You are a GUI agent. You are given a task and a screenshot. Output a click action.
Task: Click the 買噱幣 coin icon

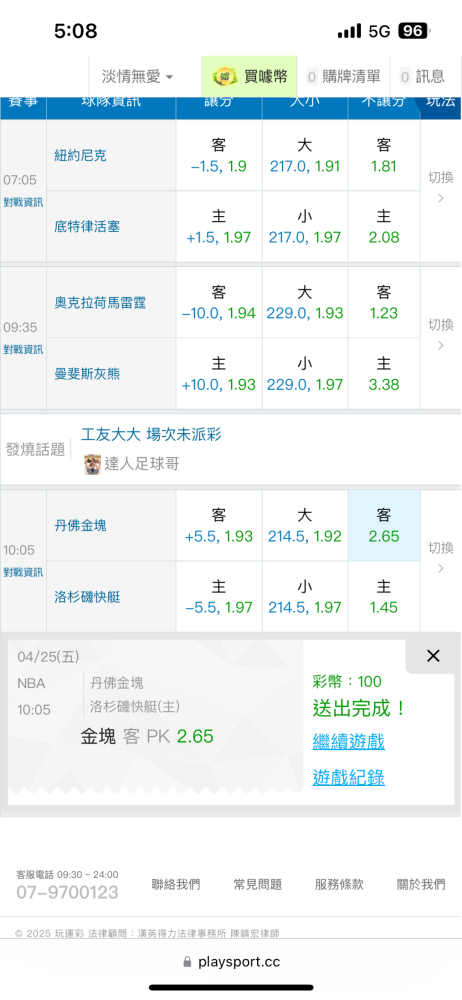click(224, 77)
